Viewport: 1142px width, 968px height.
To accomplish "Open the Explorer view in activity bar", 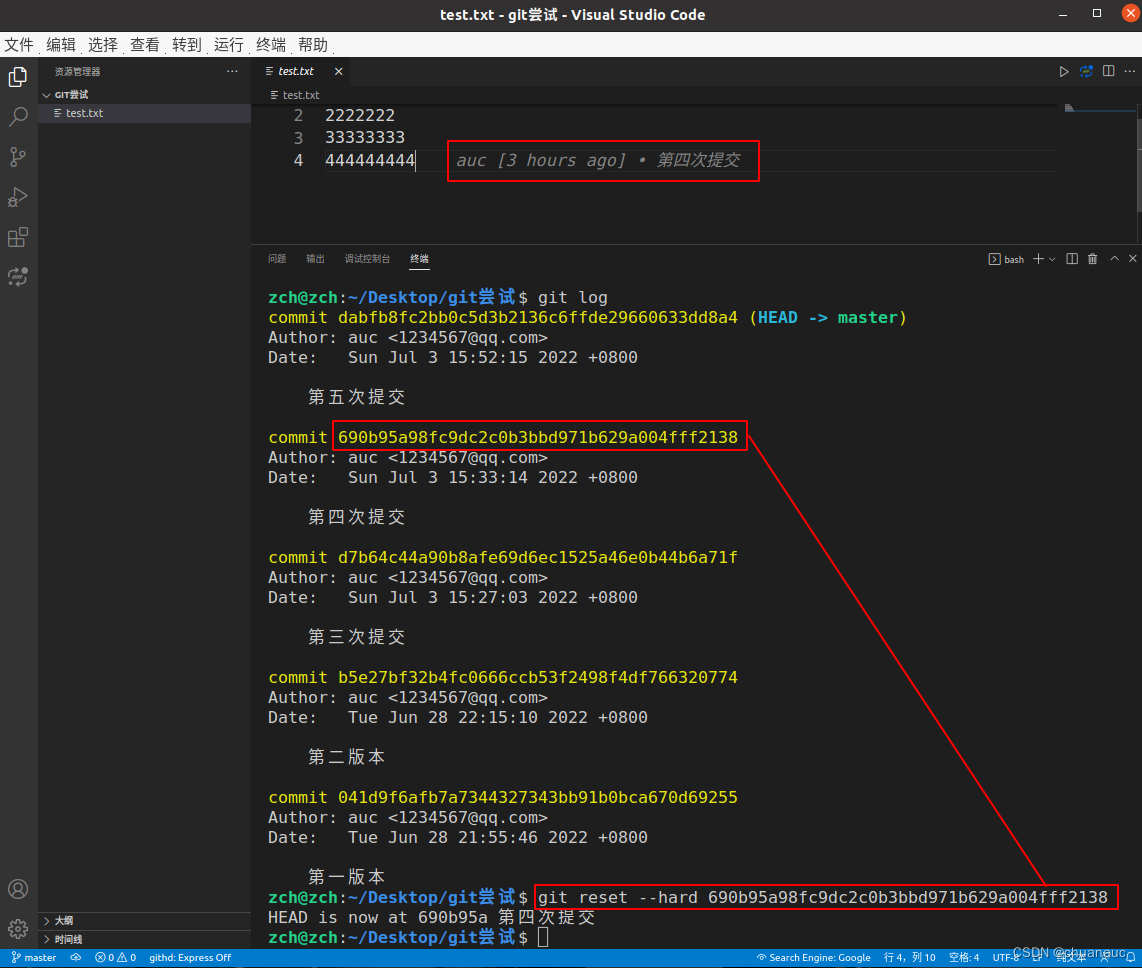I will click(x=18, y=76).
